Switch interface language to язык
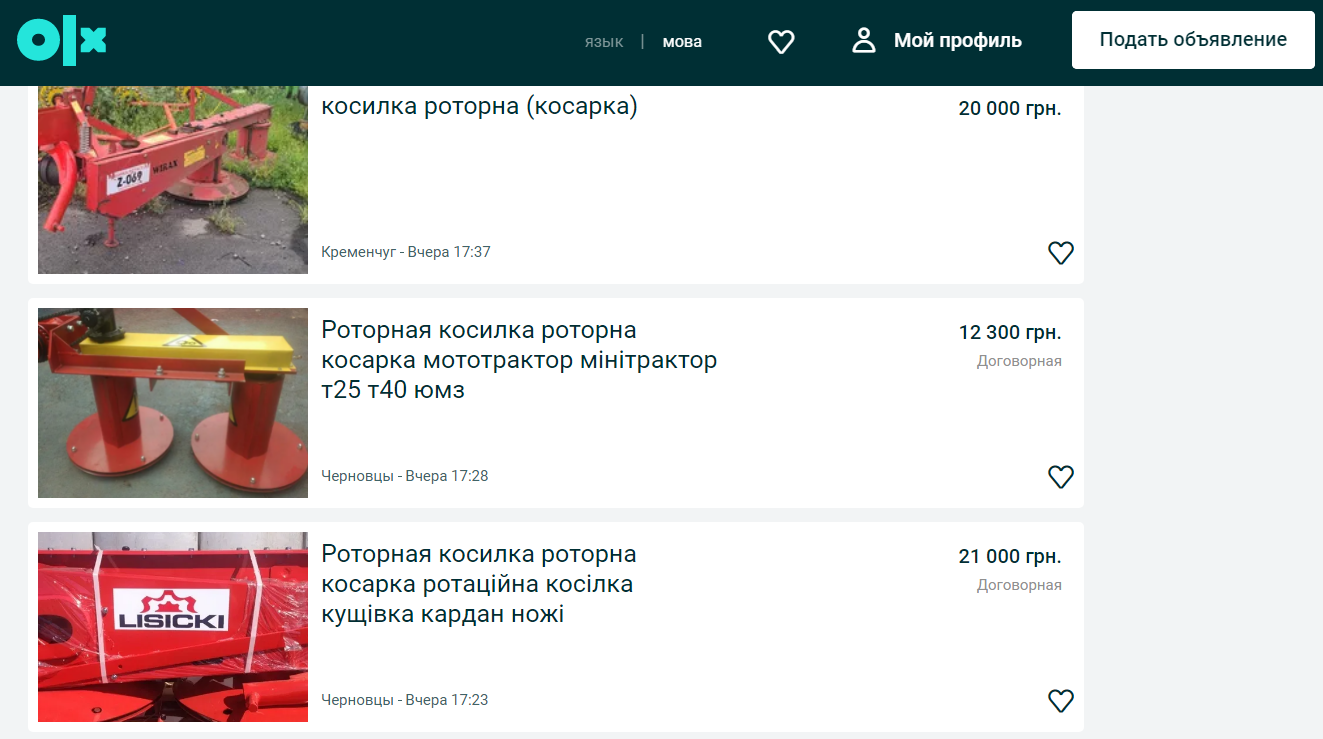 [x=604, y=42]
